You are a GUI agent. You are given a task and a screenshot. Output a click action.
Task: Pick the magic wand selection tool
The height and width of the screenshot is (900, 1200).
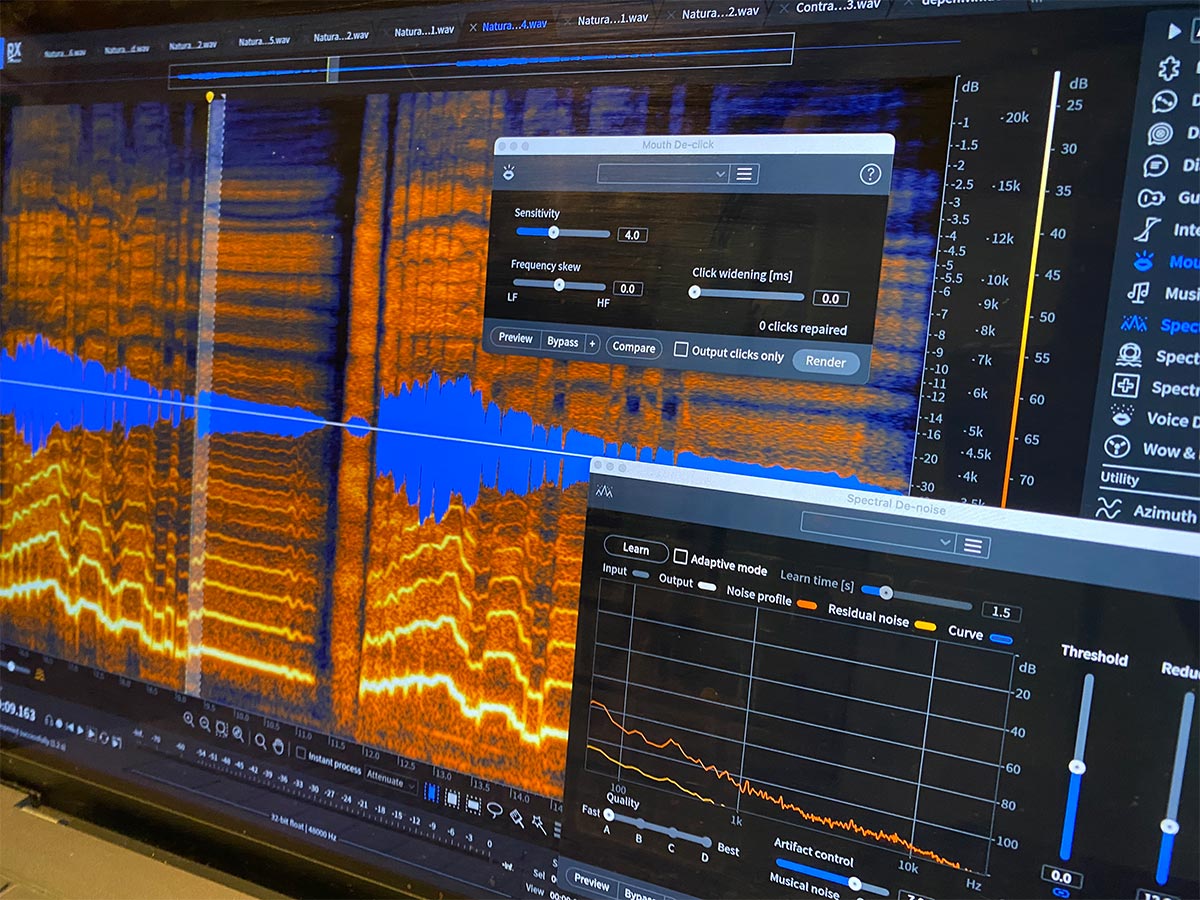(x=539, y=822)
